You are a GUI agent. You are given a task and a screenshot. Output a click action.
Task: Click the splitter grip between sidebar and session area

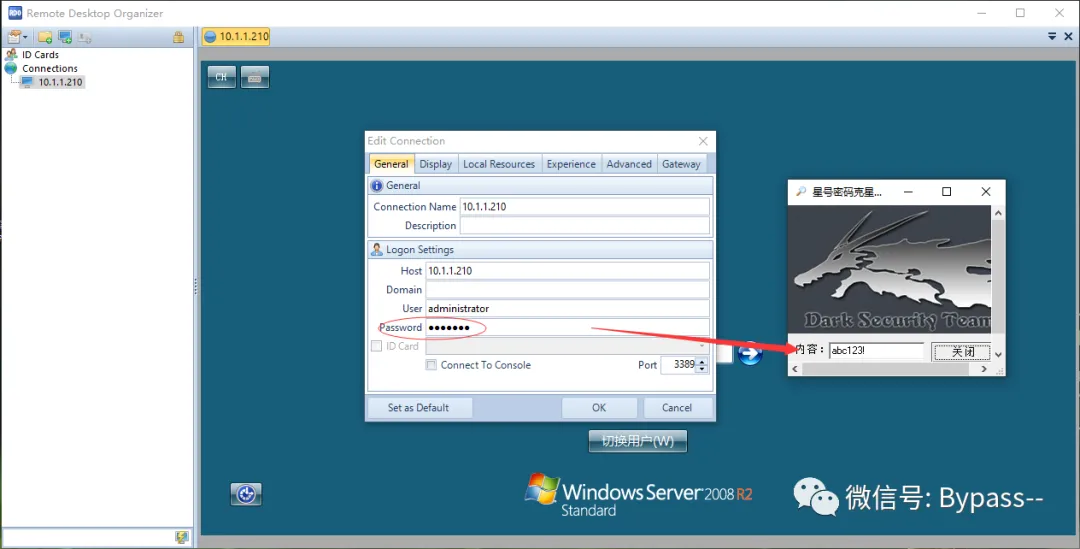coord(196,287)
